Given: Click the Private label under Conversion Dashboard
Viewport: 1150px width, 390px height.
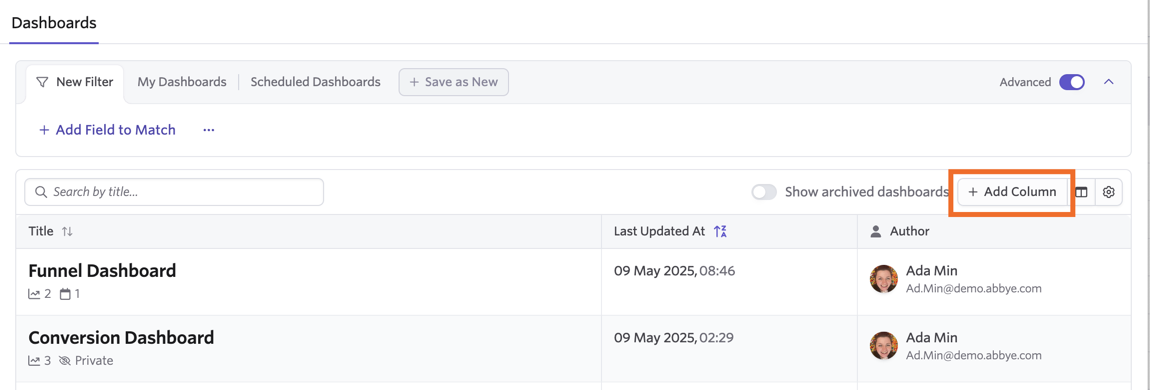Looking at the screenshot, I should pyautogui.click(x=94, y=361).
